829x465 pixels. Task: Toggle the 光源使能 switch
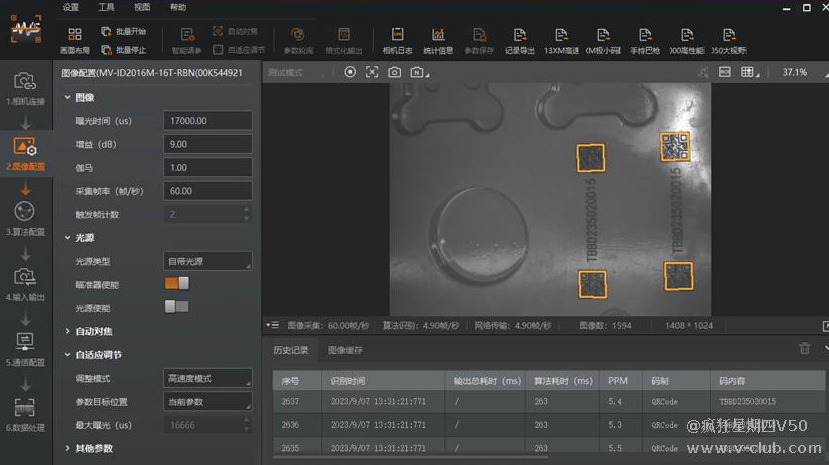(176, 307)
